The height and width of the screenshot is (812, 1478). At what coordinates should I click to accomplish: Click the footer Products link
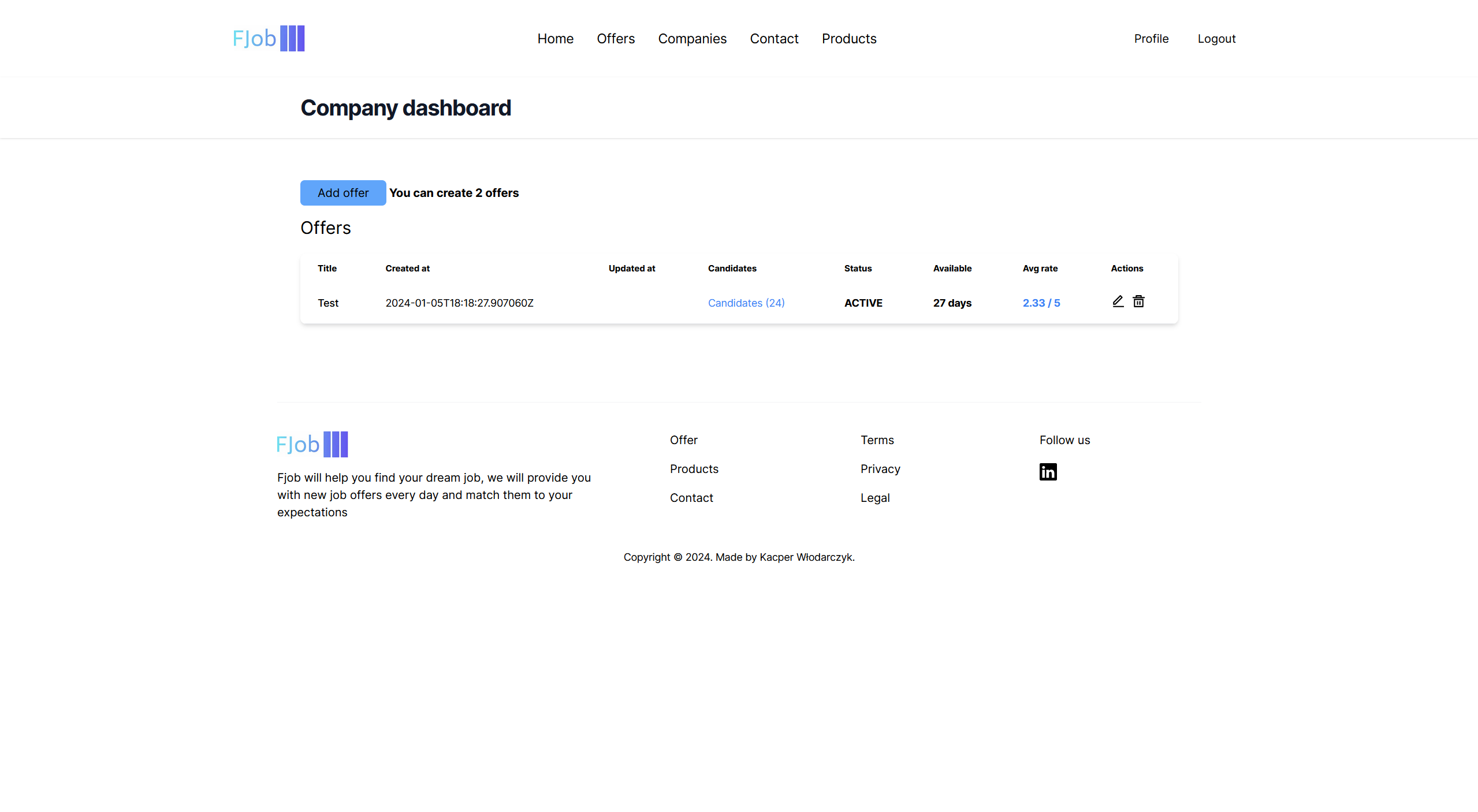(694, 469)
